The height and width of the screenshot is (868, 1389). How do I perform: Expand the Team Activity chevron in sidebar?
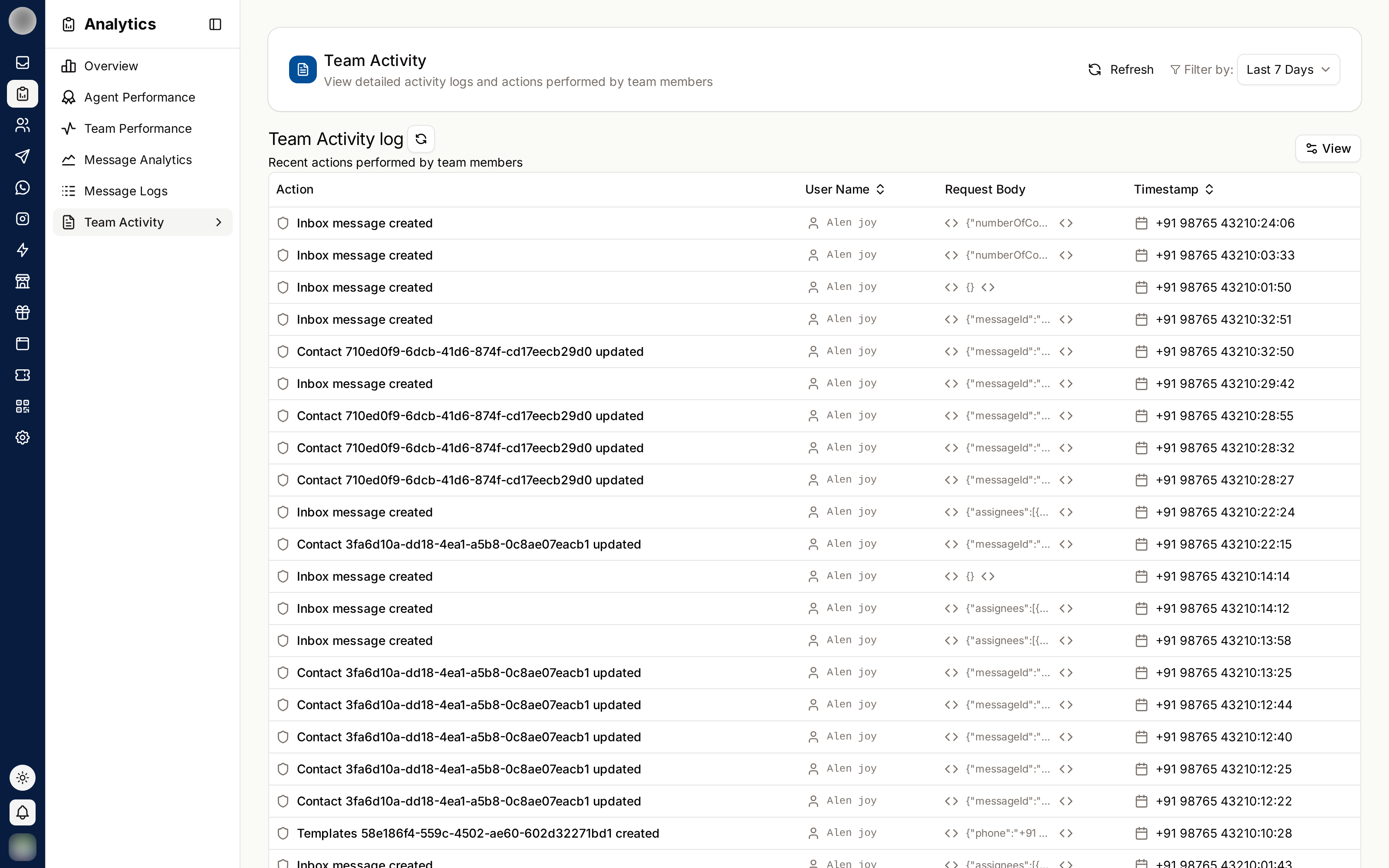tap(219, 222)
